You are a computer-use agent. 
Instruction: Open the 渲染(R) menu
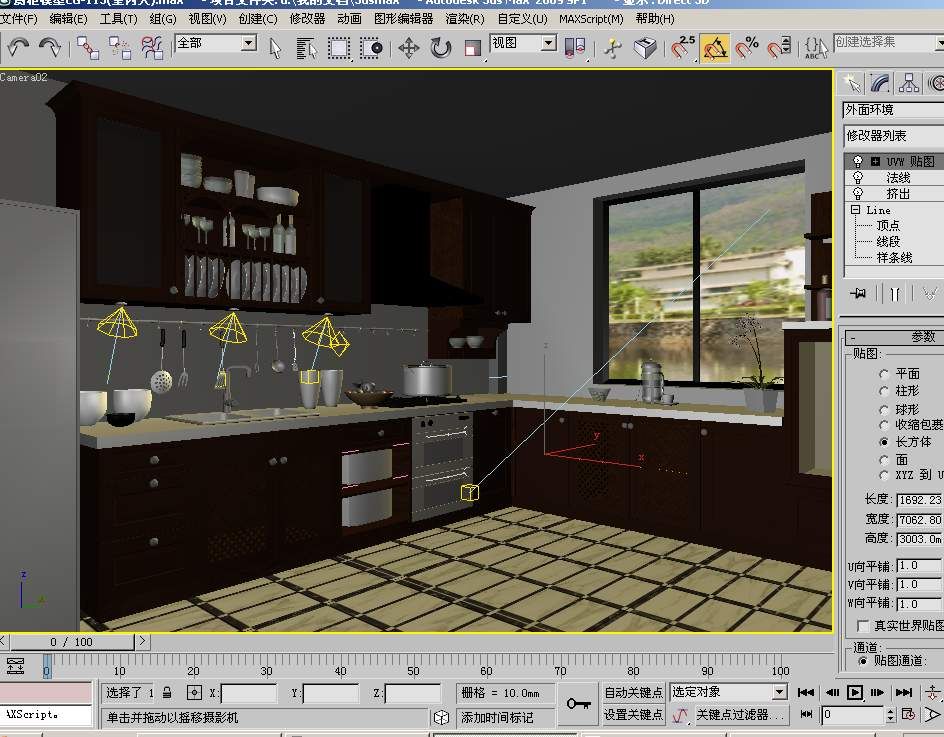(465, 19)
